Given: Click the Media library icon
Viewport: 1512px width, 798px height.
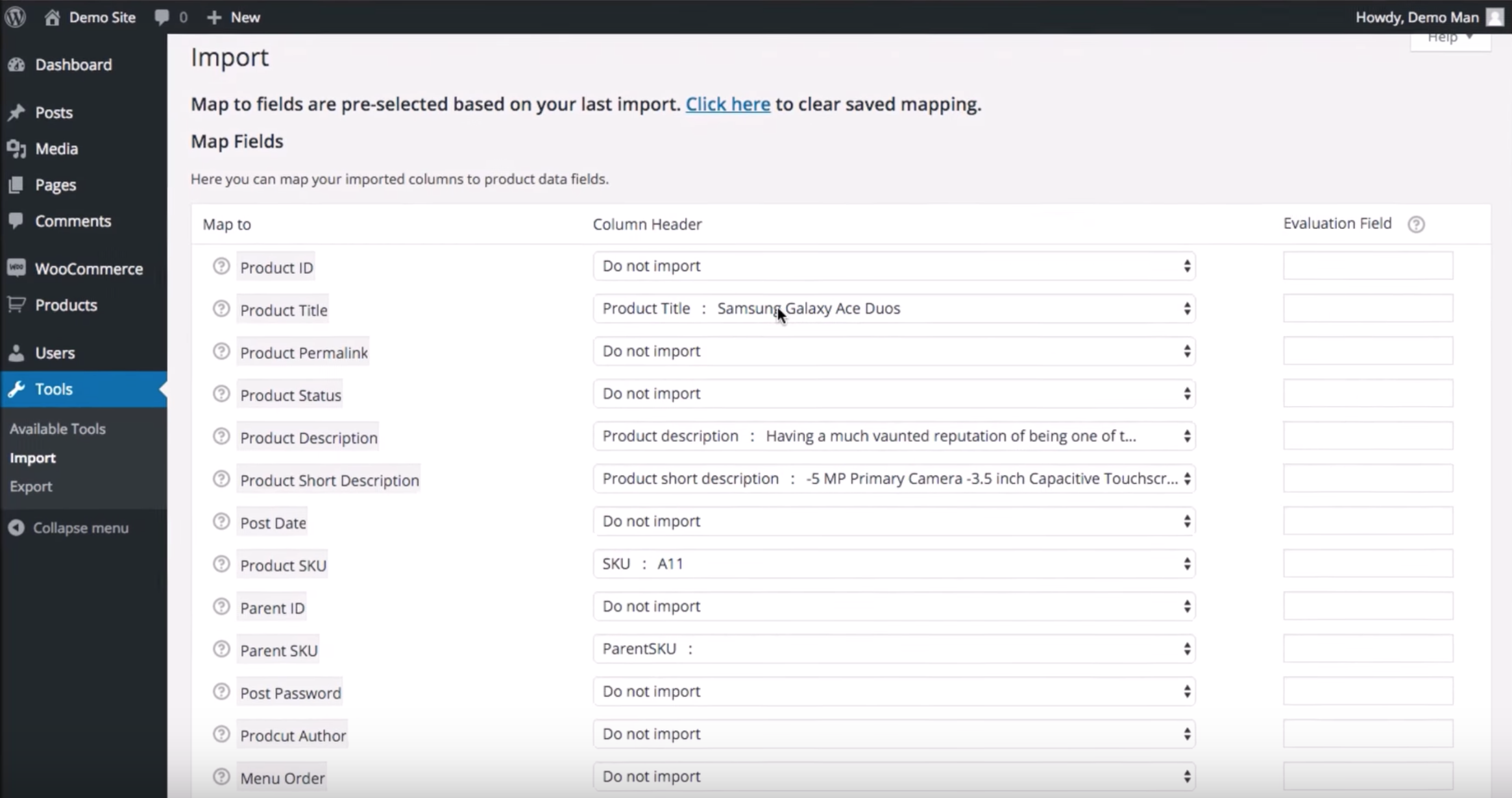Looking at the screenshot, I should (18, 148).
